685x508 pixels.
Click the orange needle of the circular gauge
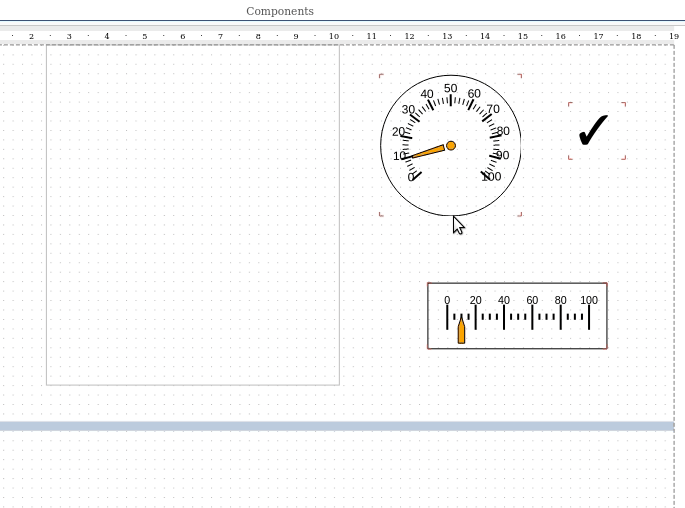[427, 152]
